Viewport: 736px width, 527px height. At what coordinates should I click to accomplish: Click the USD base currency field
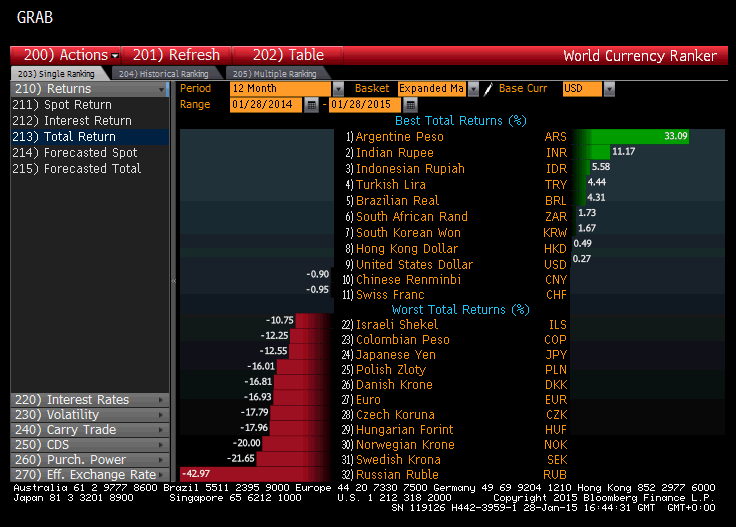click(x=582, y=89)
